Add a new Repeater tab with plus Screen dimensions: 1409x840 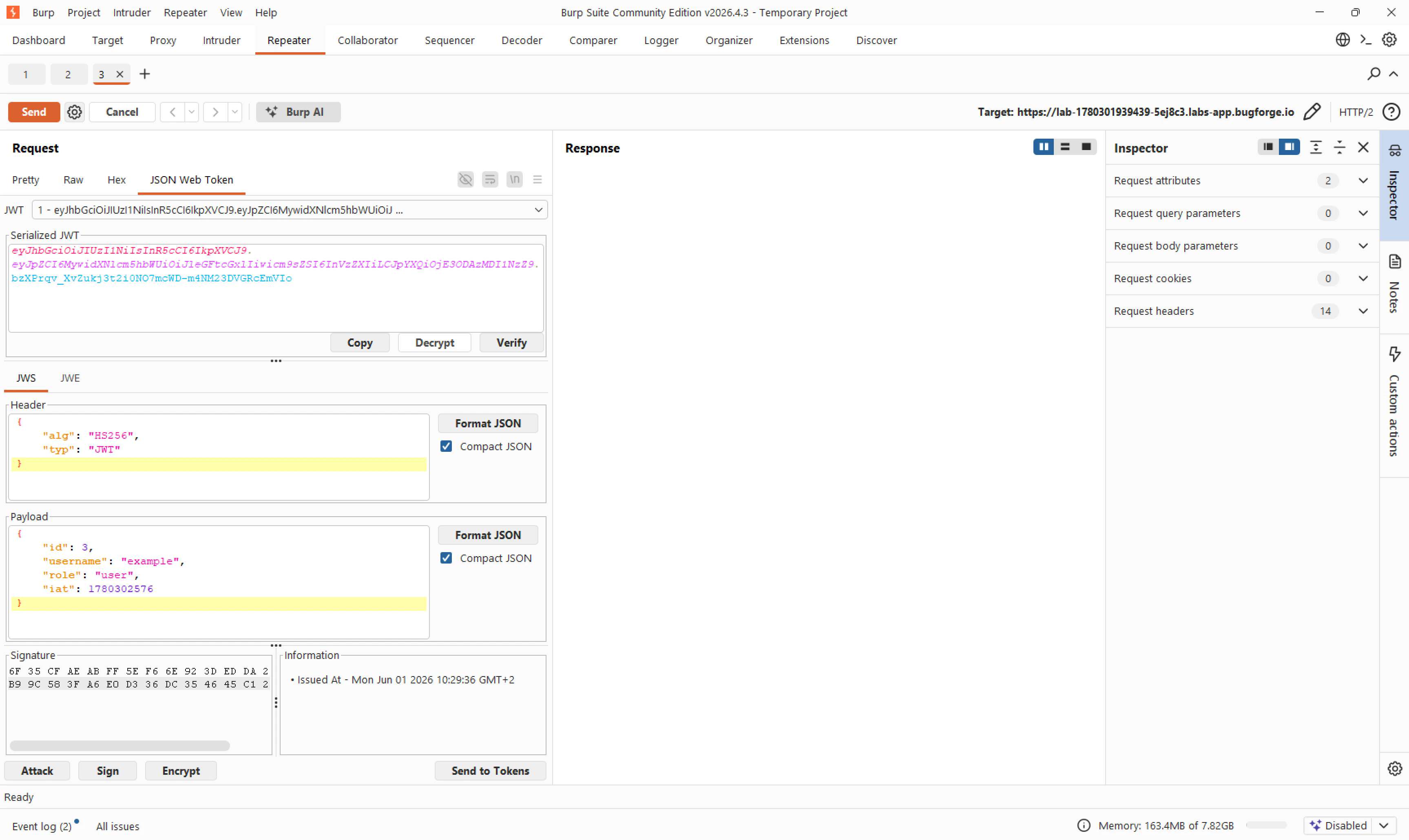click(145, 74)
